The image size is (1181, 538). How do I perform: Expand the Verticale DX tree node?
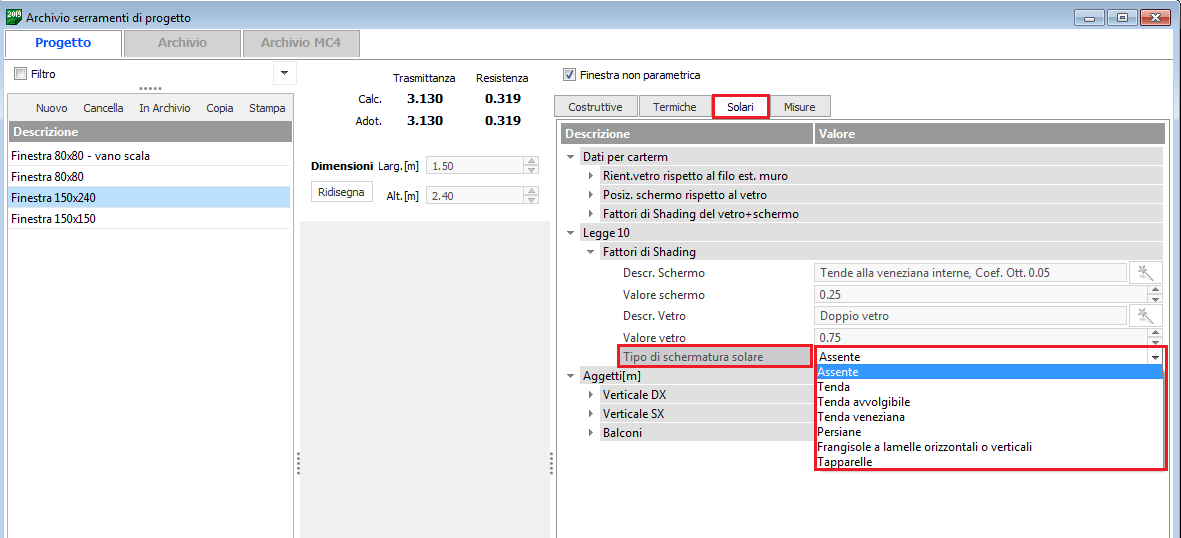point(591,395)
